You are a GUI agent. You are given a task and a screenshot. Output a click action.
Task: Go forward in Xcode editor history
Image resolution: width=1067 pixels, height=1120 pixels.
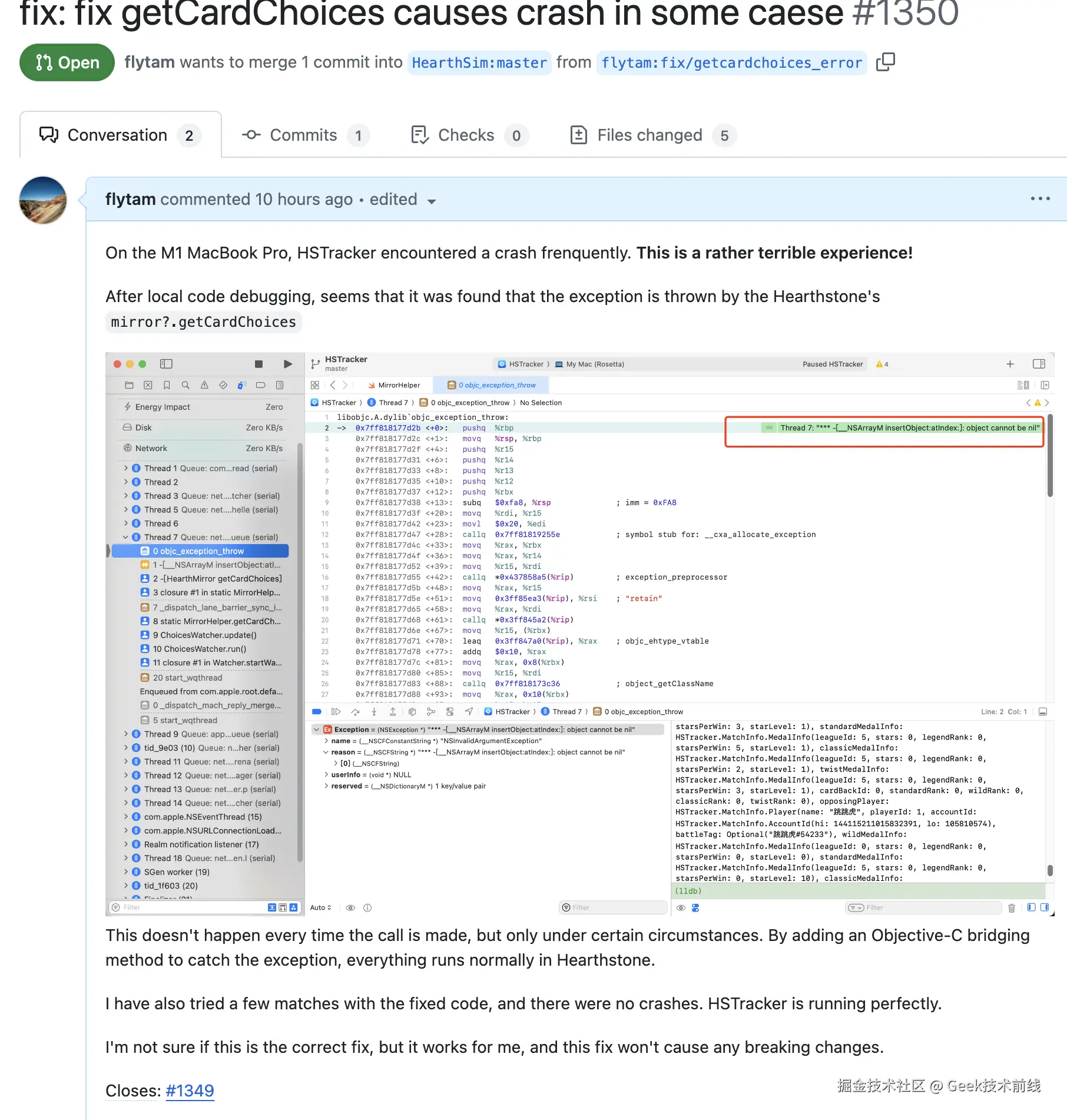tap(346, 385)
